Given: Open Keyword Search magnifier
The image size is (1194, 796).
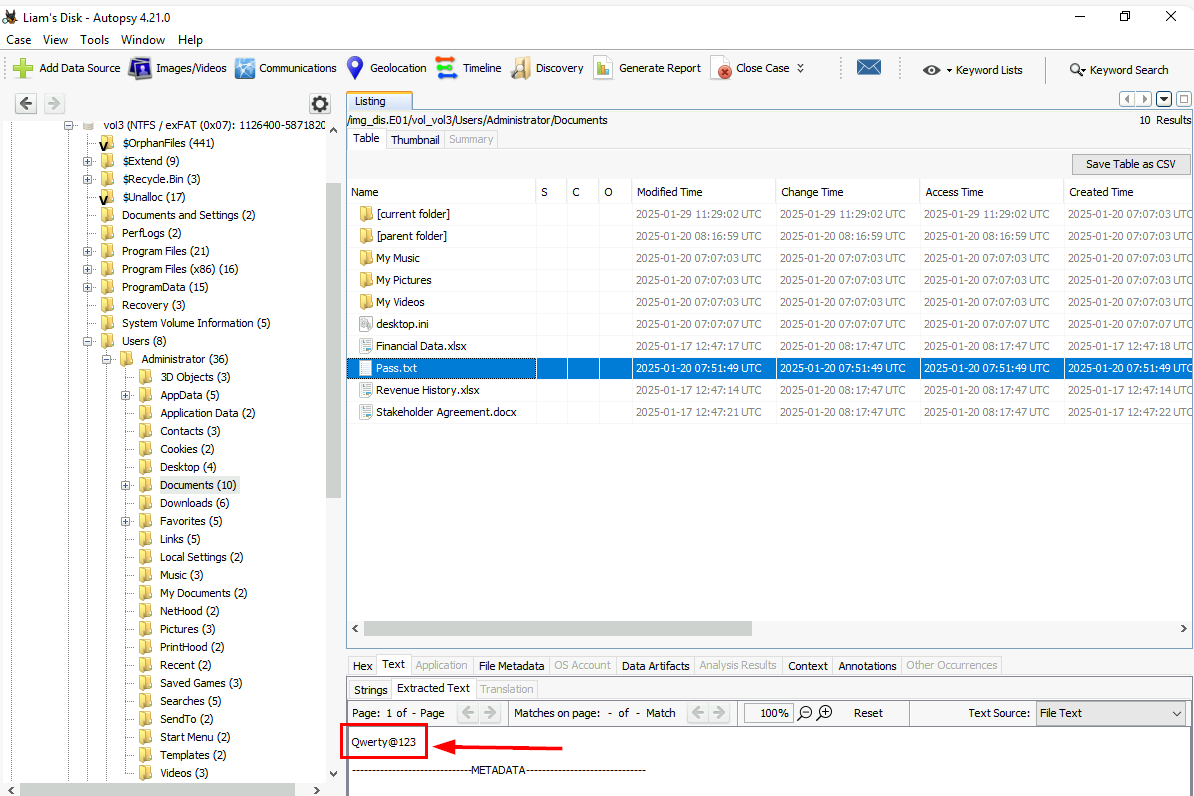Looking at the screenshot, I should (1077, 70).
